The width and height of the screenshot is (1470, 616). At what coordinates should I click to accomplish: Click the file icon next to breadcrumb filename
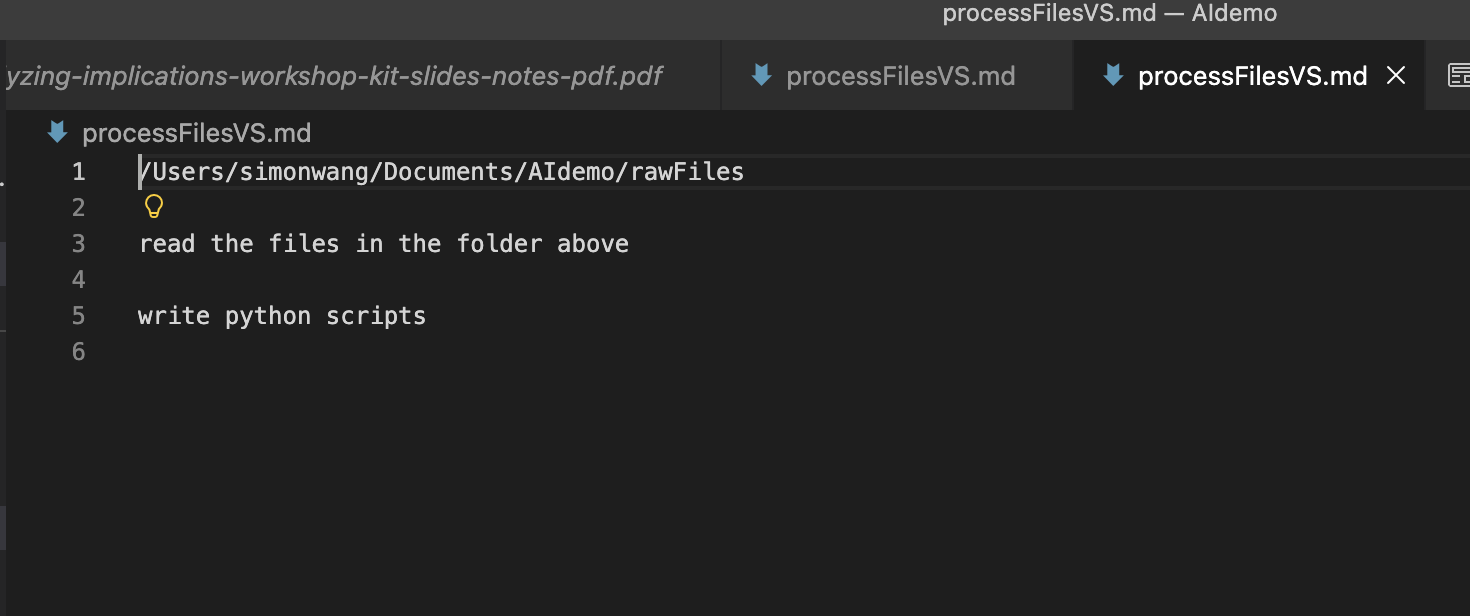coord(57,132)
